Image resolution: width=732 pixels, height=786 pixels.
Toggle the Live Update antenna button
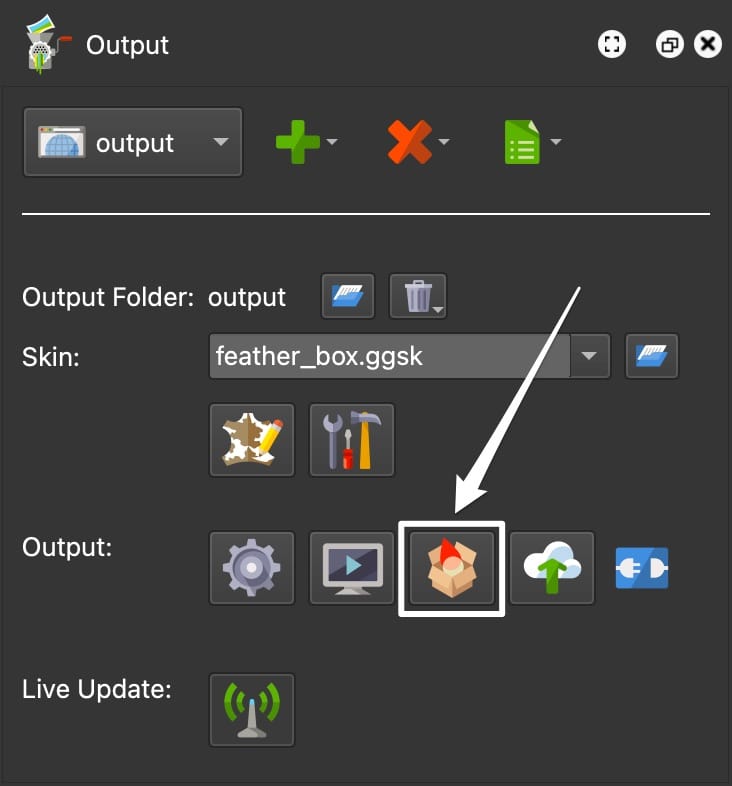pos(252,710)
